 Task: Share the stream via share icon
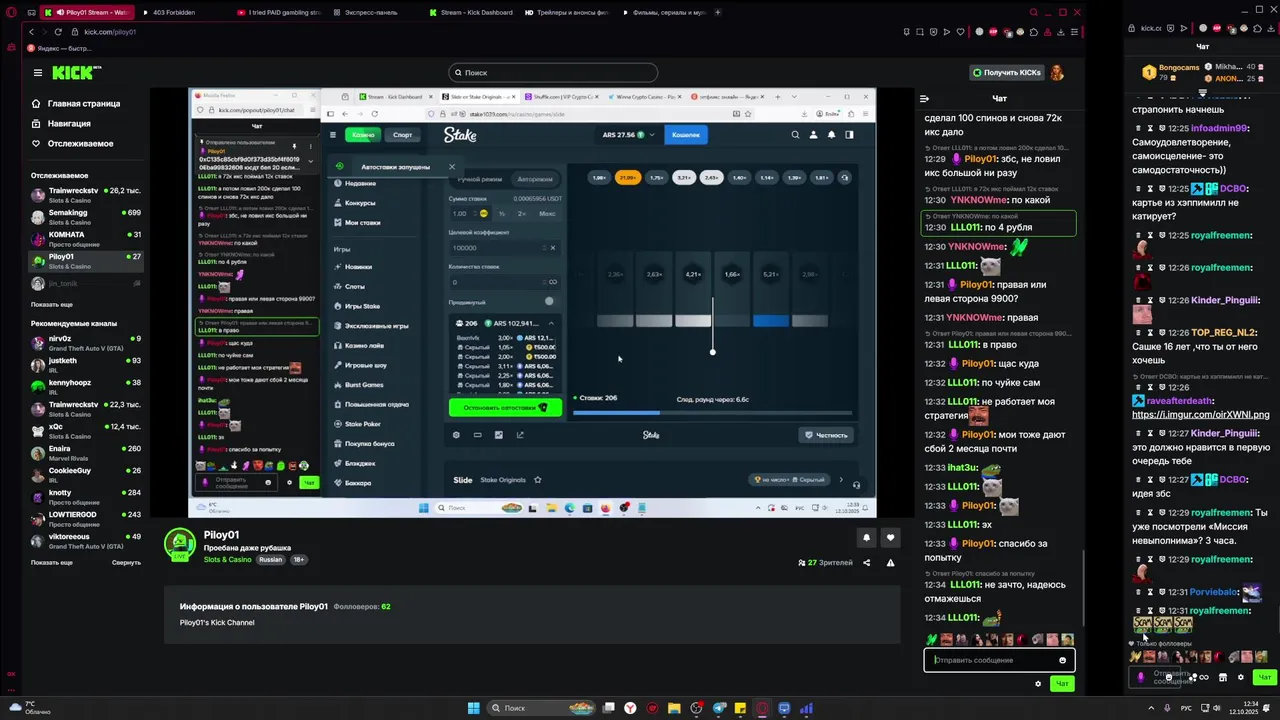(x=867, y=563)
